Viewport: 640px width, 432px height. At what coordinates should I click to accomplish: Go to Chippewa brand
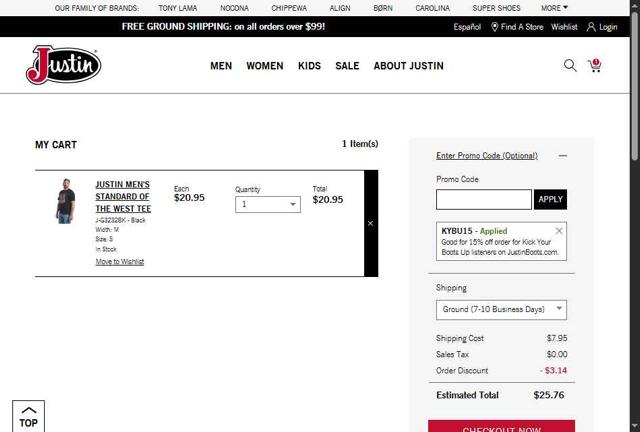coord(289,8)
